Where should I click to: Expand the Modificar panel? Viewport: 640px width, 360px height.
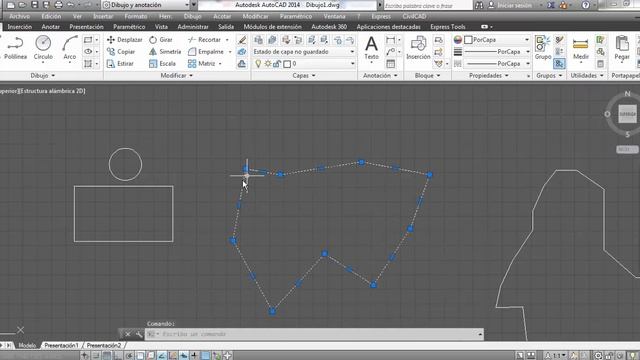tap(176, 76)
